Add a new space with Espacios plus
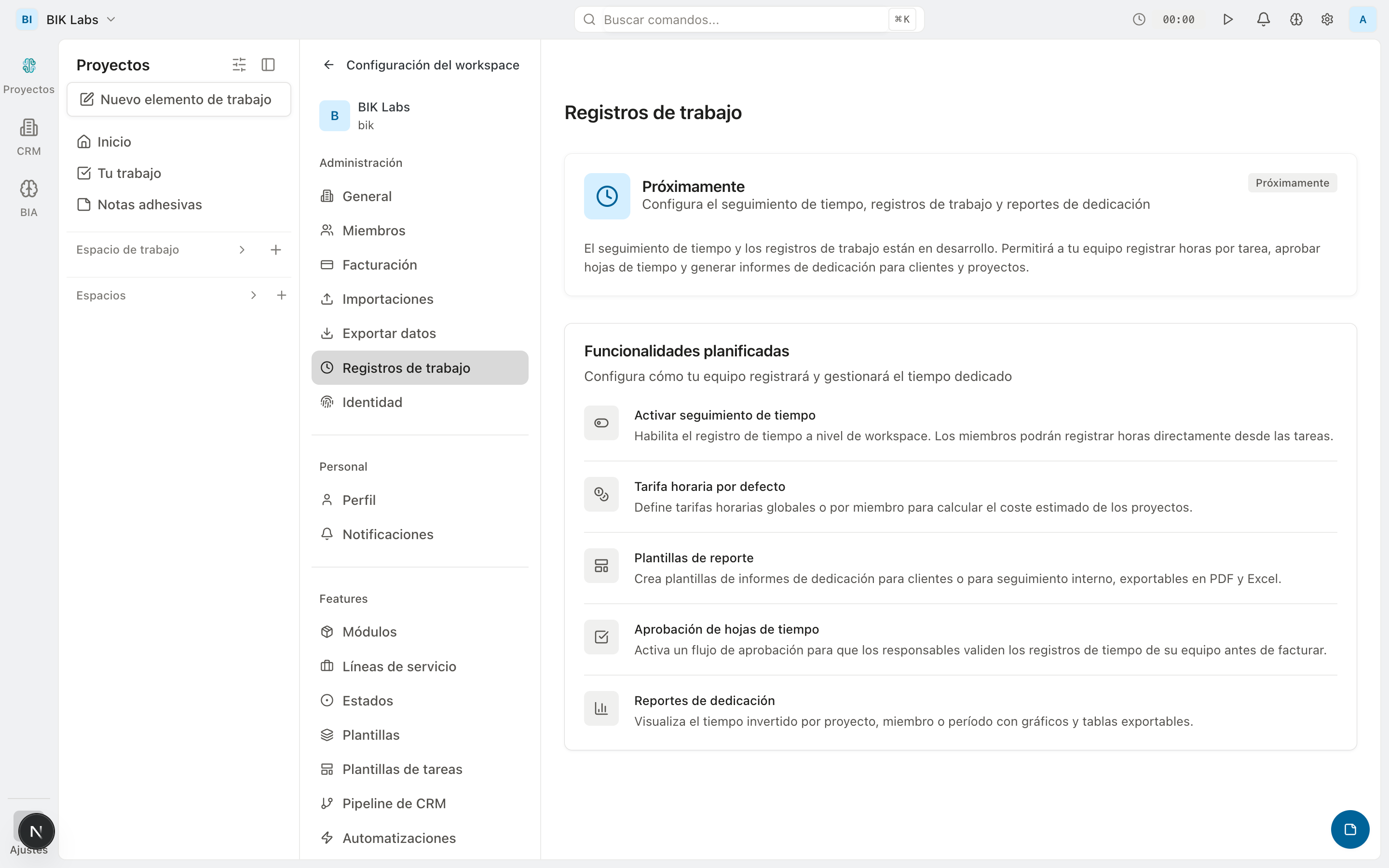Screen dimensions: 1389x868 (281, 295)
